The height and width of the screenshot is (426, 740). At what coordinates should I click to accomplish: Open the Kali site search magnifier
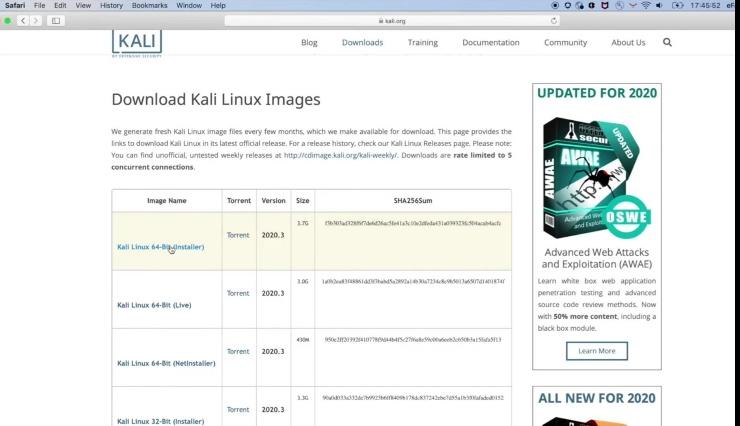(667, 42)
